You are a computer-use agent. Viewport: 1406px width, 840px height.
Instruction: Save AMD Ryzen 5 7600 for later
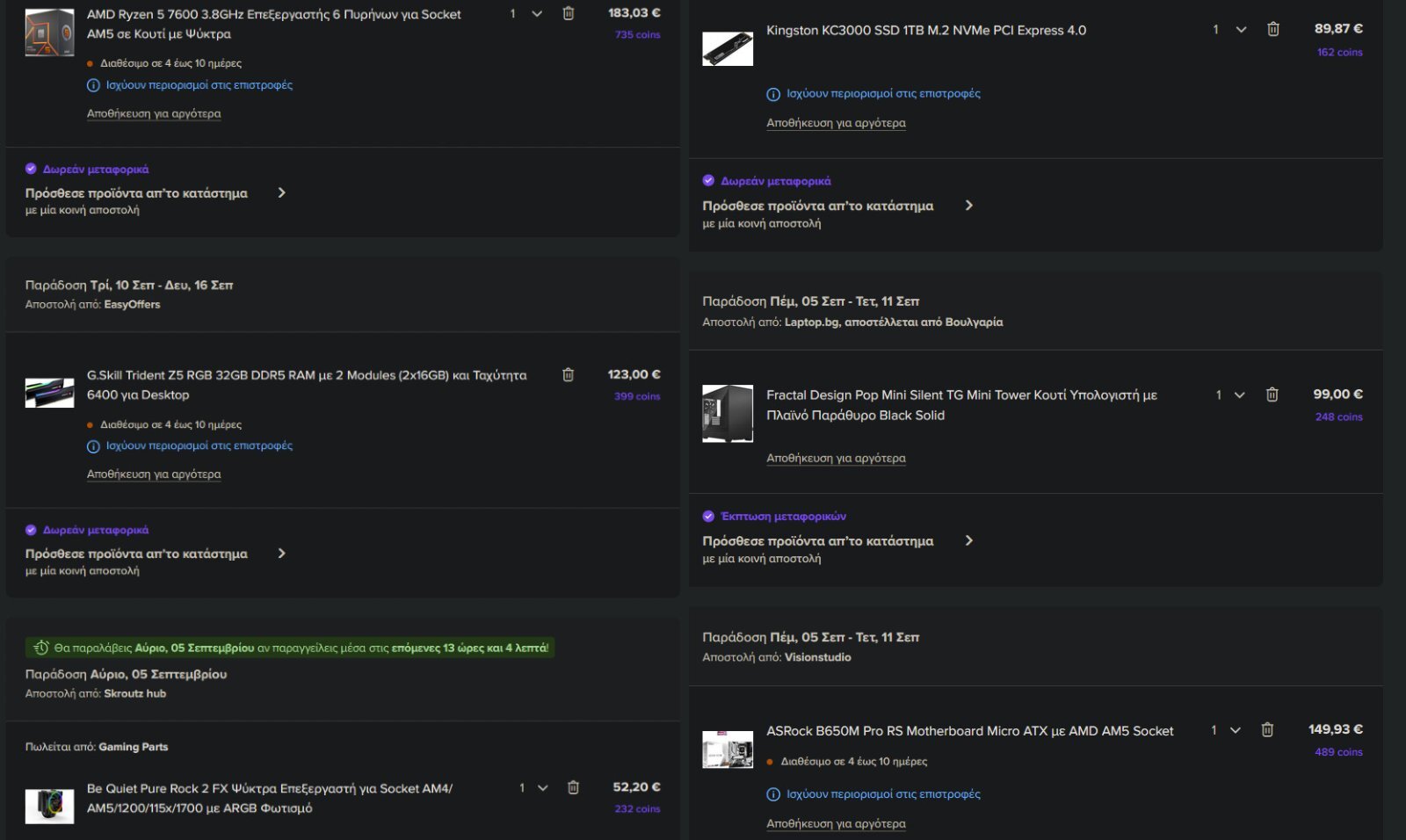pyautogui.click(x=154, y=113)
